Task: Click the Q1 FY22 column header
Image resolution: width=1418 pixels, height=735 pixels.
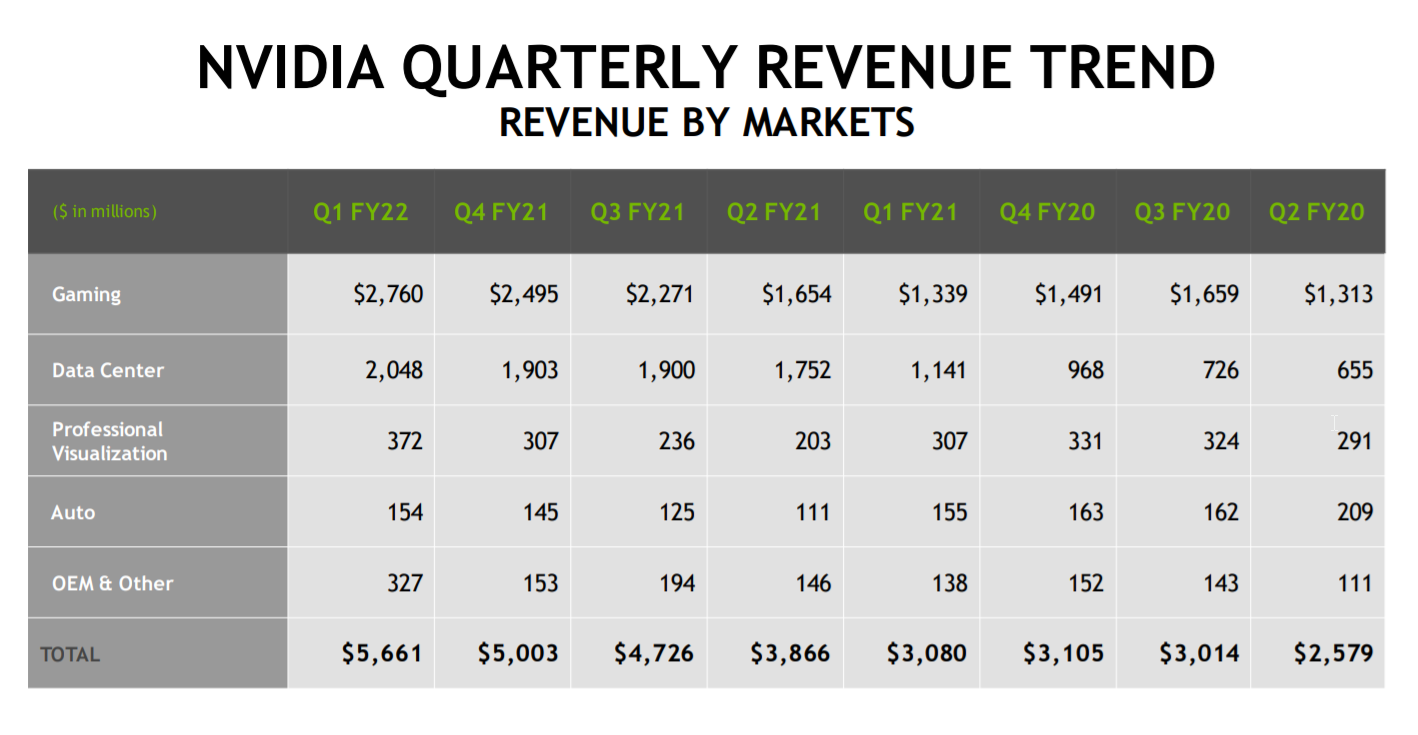Action: (360, 212)
